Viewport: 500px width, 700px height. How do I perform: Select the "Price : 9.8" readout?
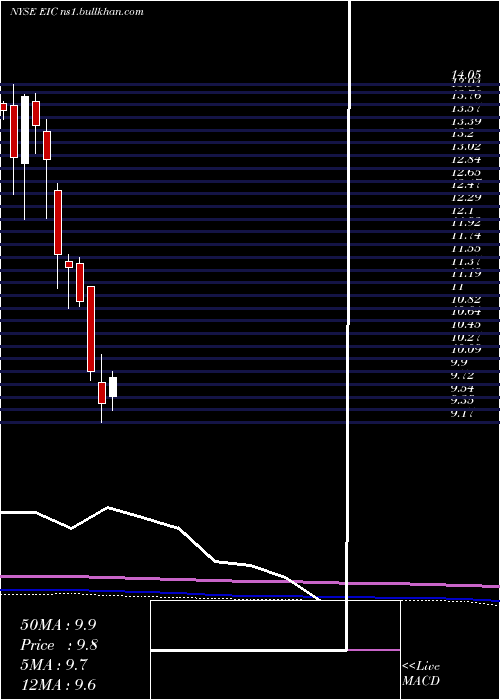[x=58, y=645]
